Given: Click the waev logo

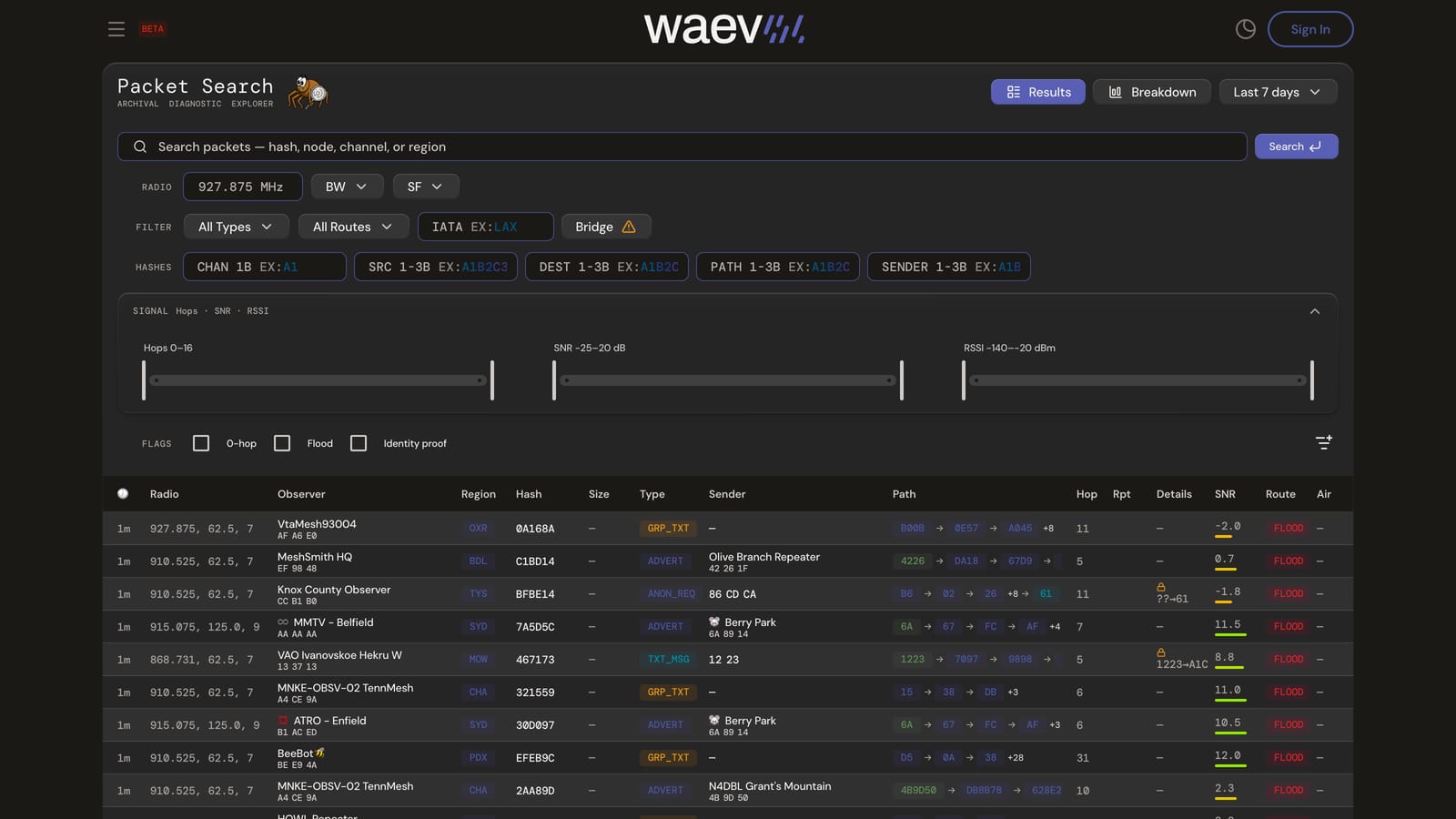Looking at the screenshot, I should pos(724,29).
